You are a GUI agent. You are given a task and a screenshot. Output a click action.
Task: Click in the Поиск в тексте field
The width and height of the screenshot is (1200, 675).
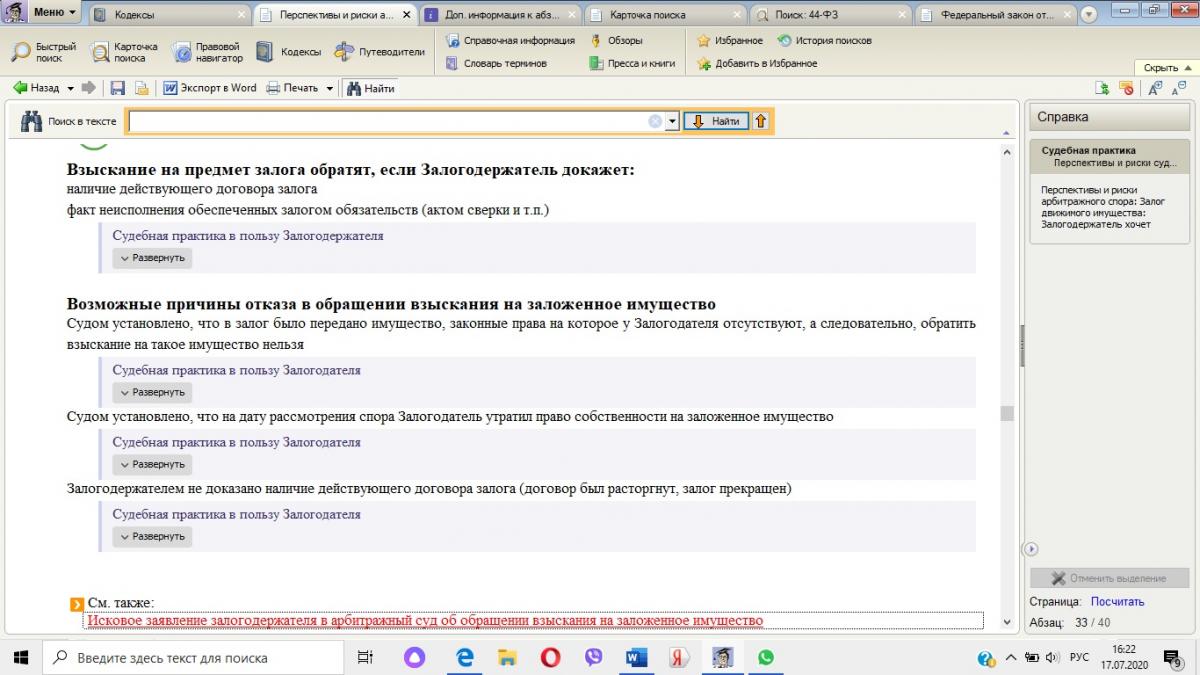[390, 121]
